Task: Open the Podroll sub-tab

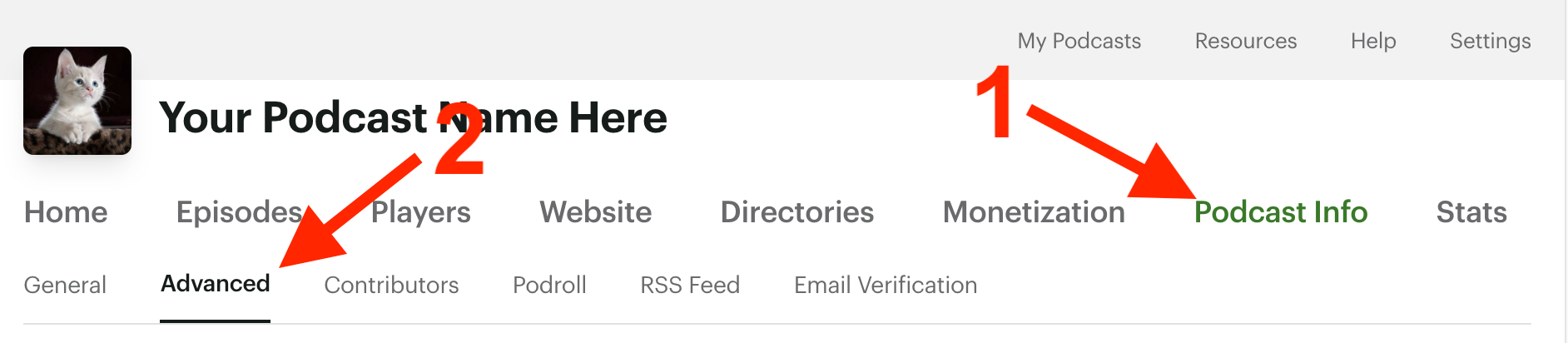Action: [x=549, y=285]
